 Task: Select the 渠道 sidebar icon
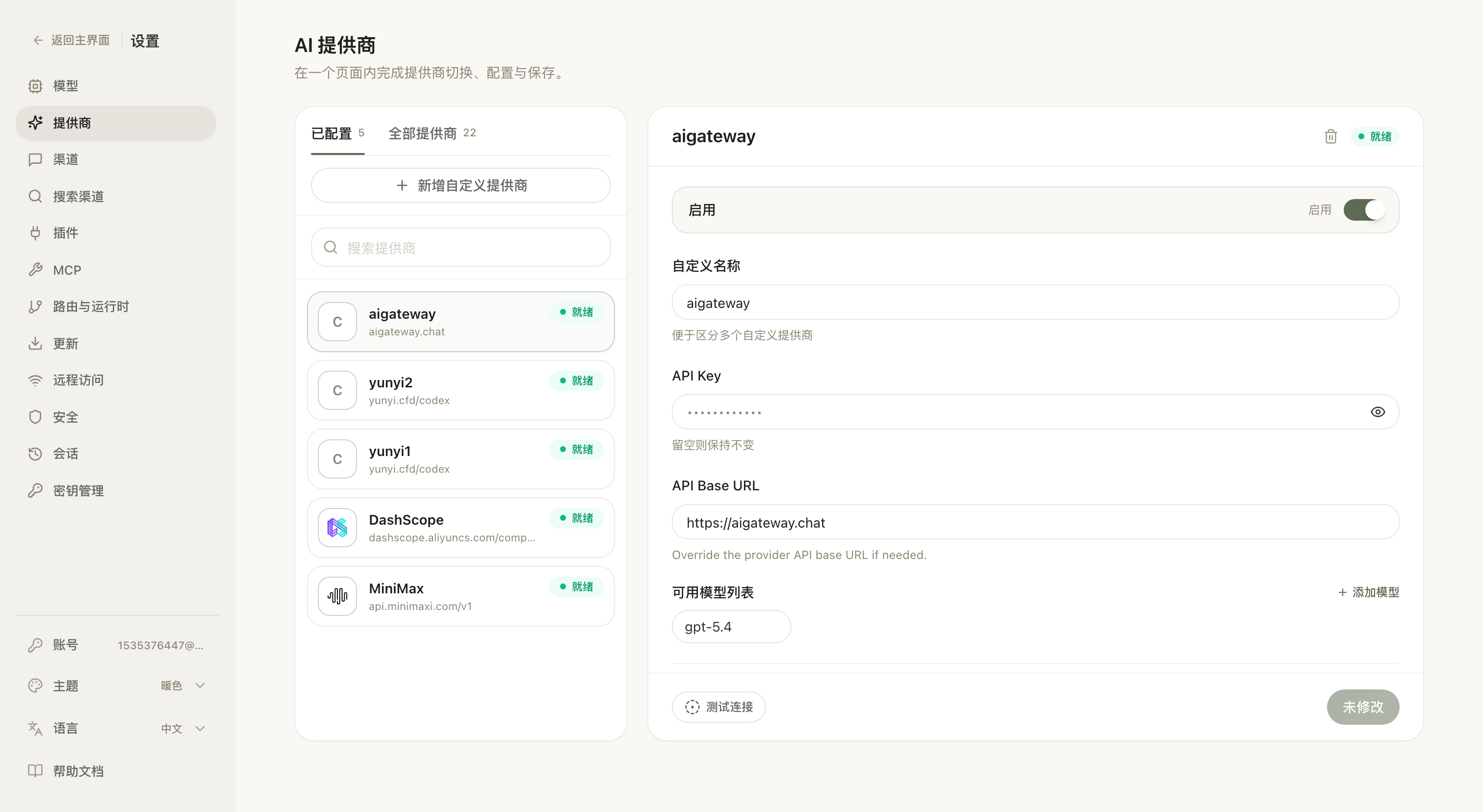65,159
